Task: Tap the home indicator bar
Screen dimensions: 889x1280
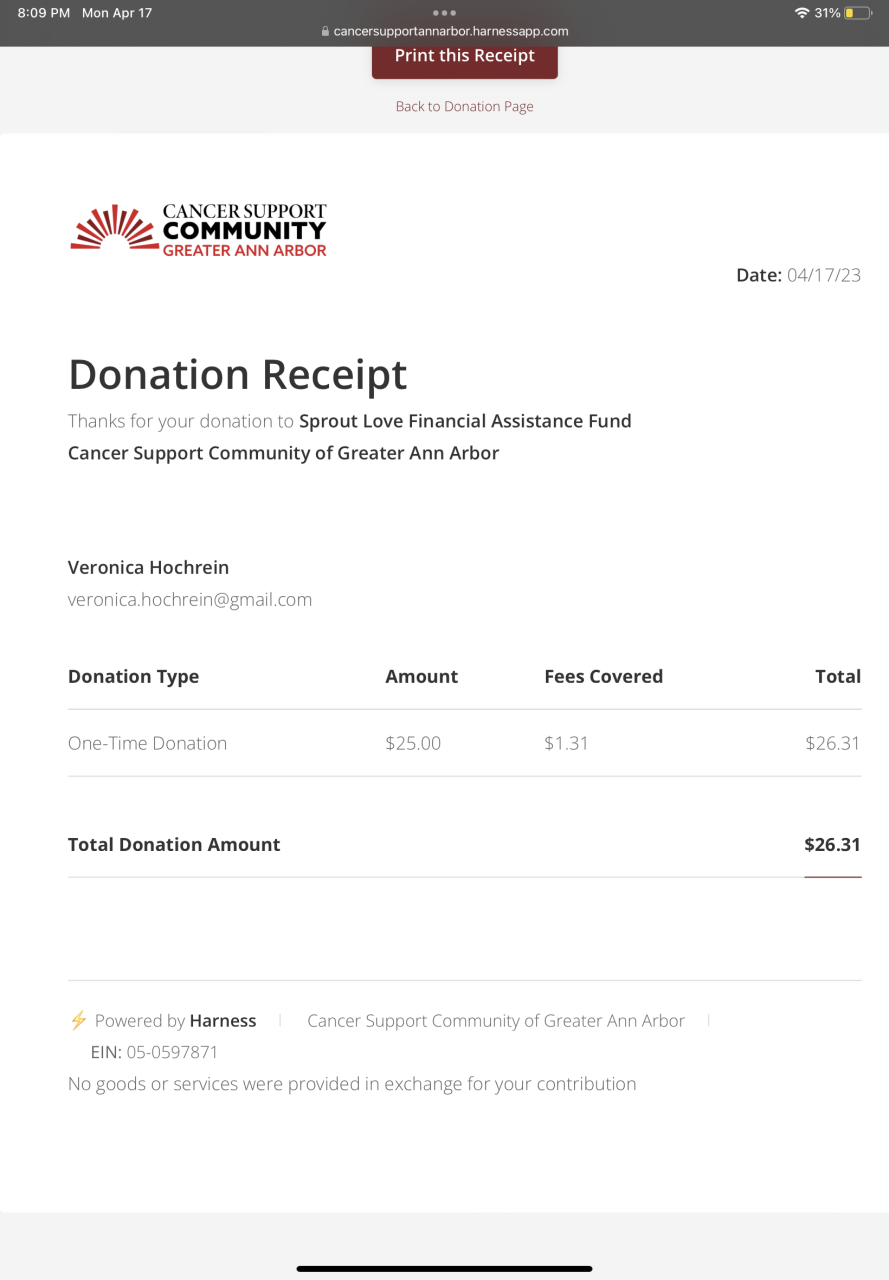Action: point(444,1268)
